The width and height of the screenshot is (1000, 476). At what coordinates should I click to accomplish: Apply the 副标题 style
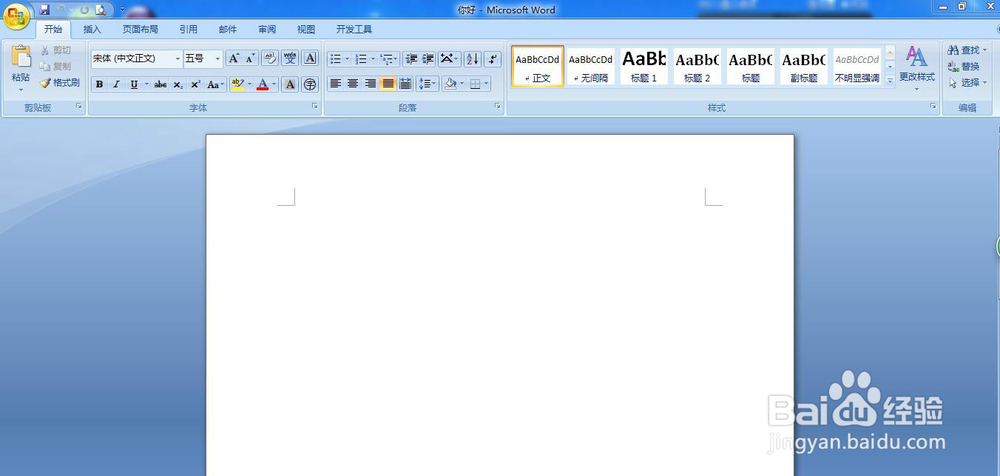click(804, 66)
